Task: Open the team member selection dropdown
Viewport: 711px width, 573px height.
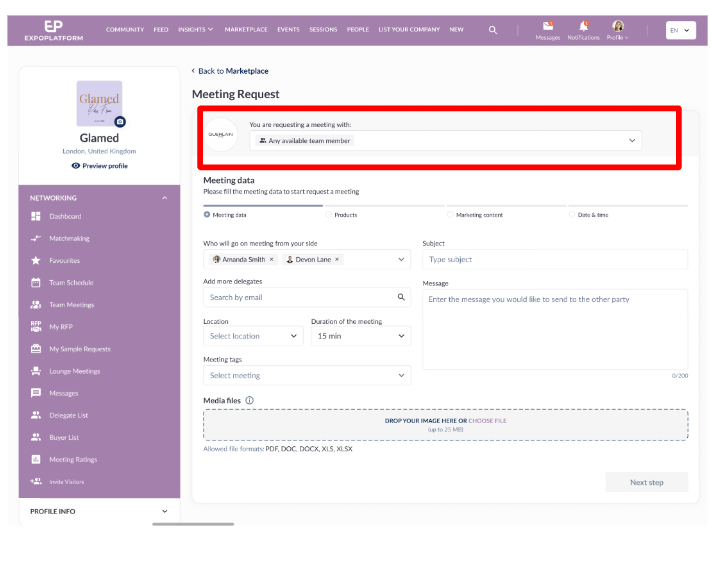Action: [x=445, y=141]
